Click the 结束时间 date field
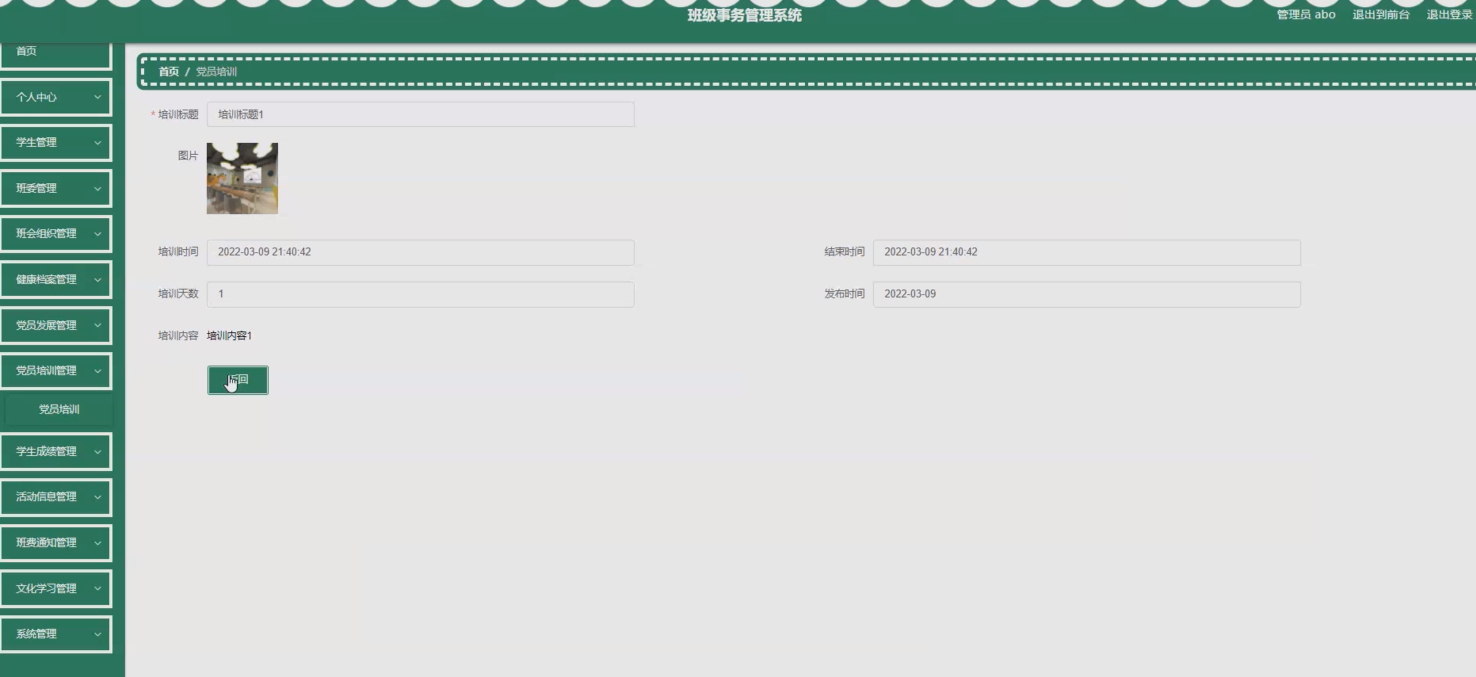Screen dimensions: 1476x677 1087,252
